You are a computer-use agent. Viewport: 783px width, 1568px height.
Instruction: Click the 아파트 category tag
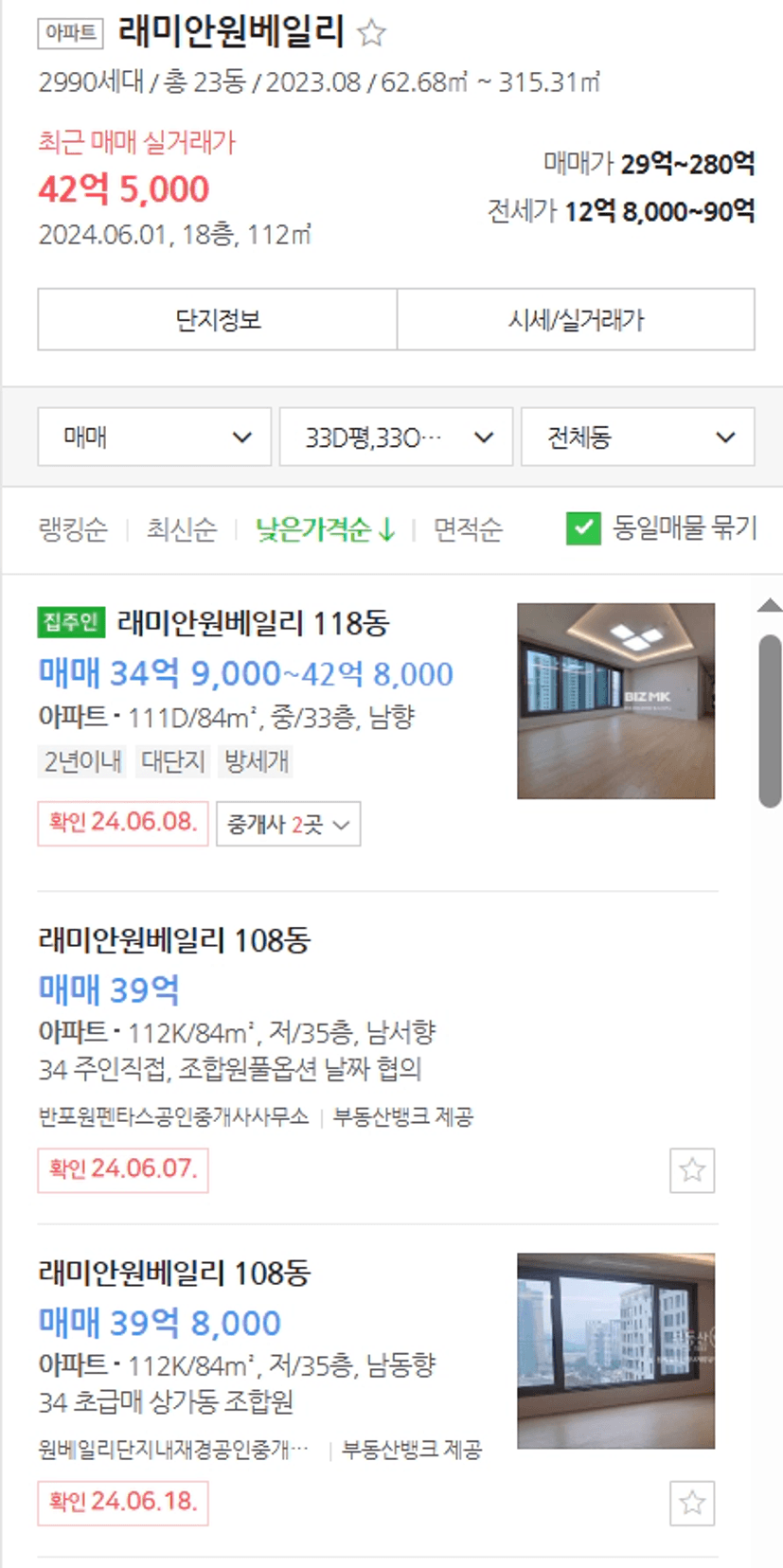tap(70, 32)
